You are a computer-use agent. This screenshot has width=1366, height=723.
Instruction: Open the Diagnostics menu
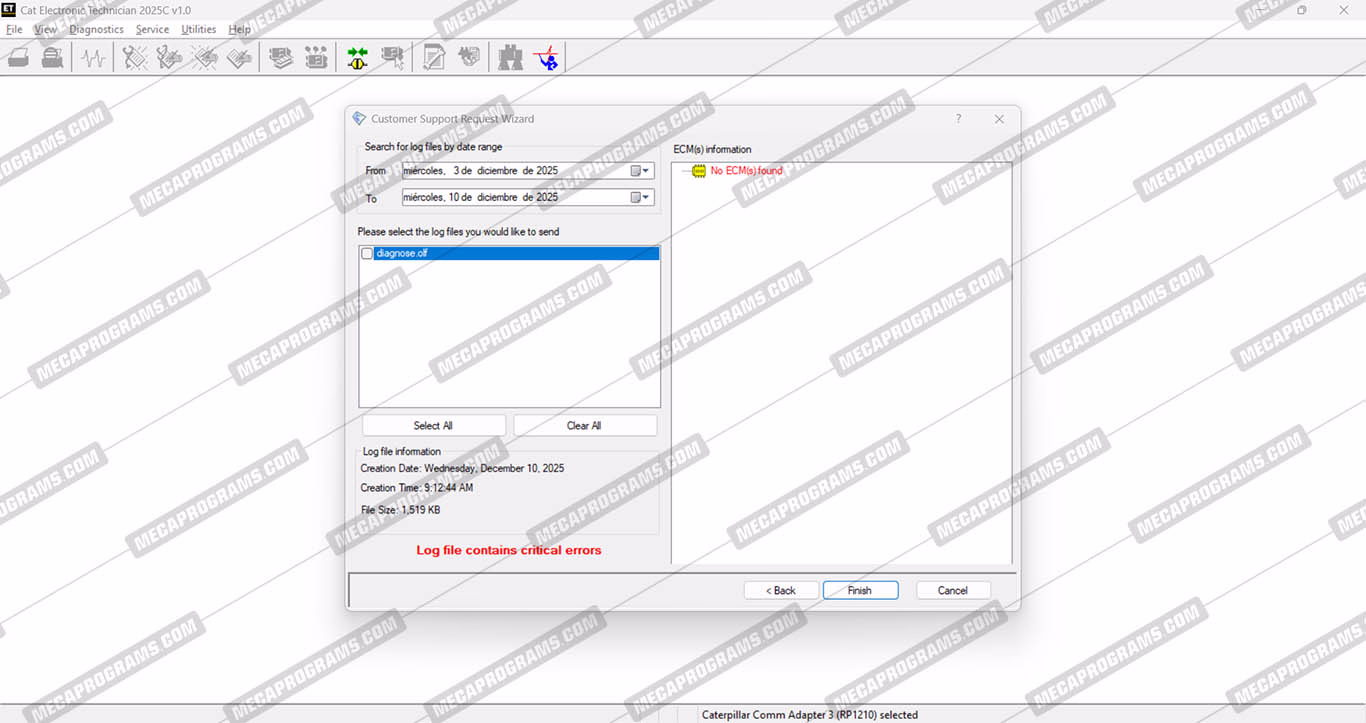[x=96, y=29]
